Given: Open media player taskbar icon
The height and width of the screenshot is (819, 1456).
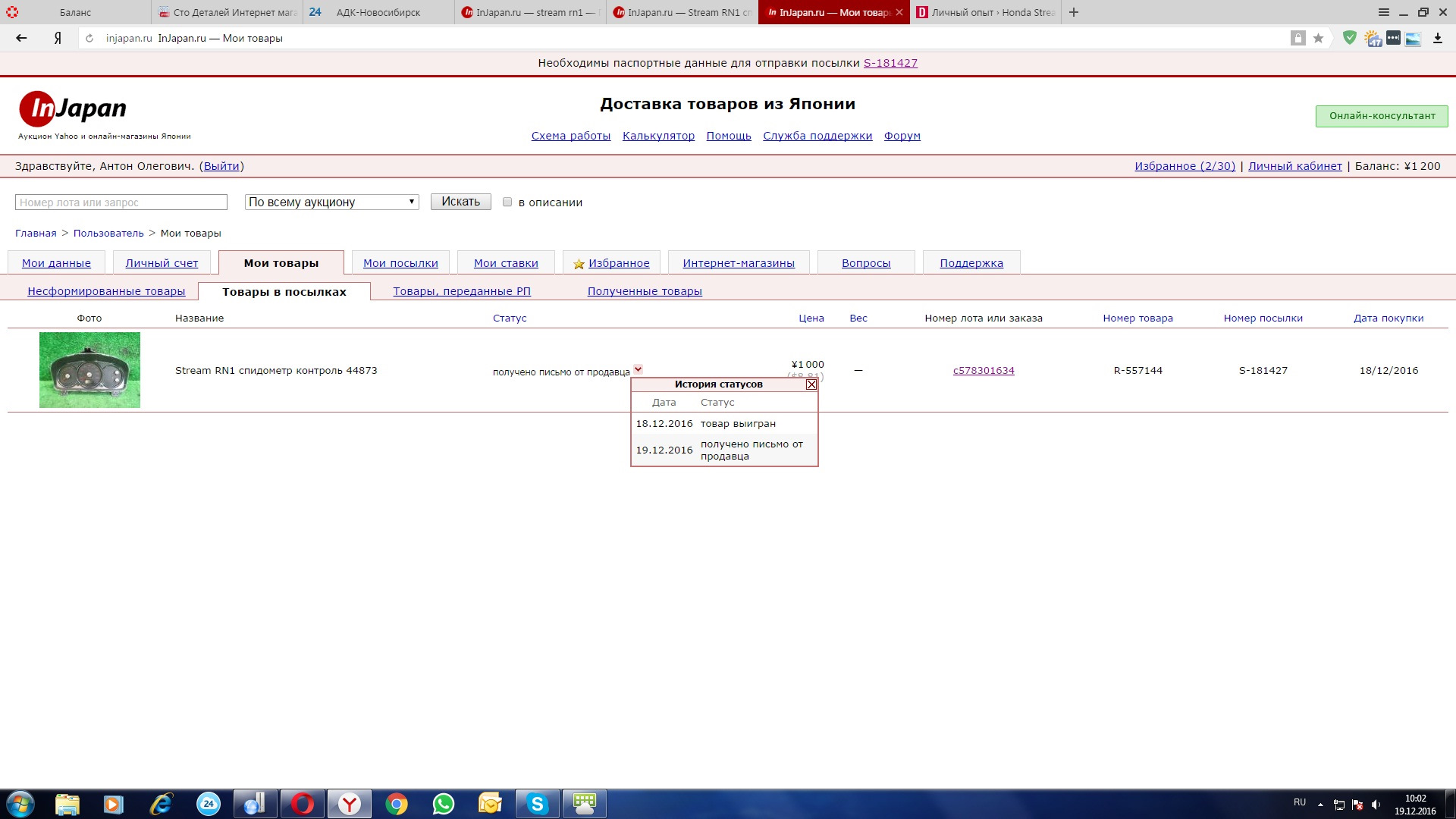Looking at the screenshot, I should [x=114, y=804].
